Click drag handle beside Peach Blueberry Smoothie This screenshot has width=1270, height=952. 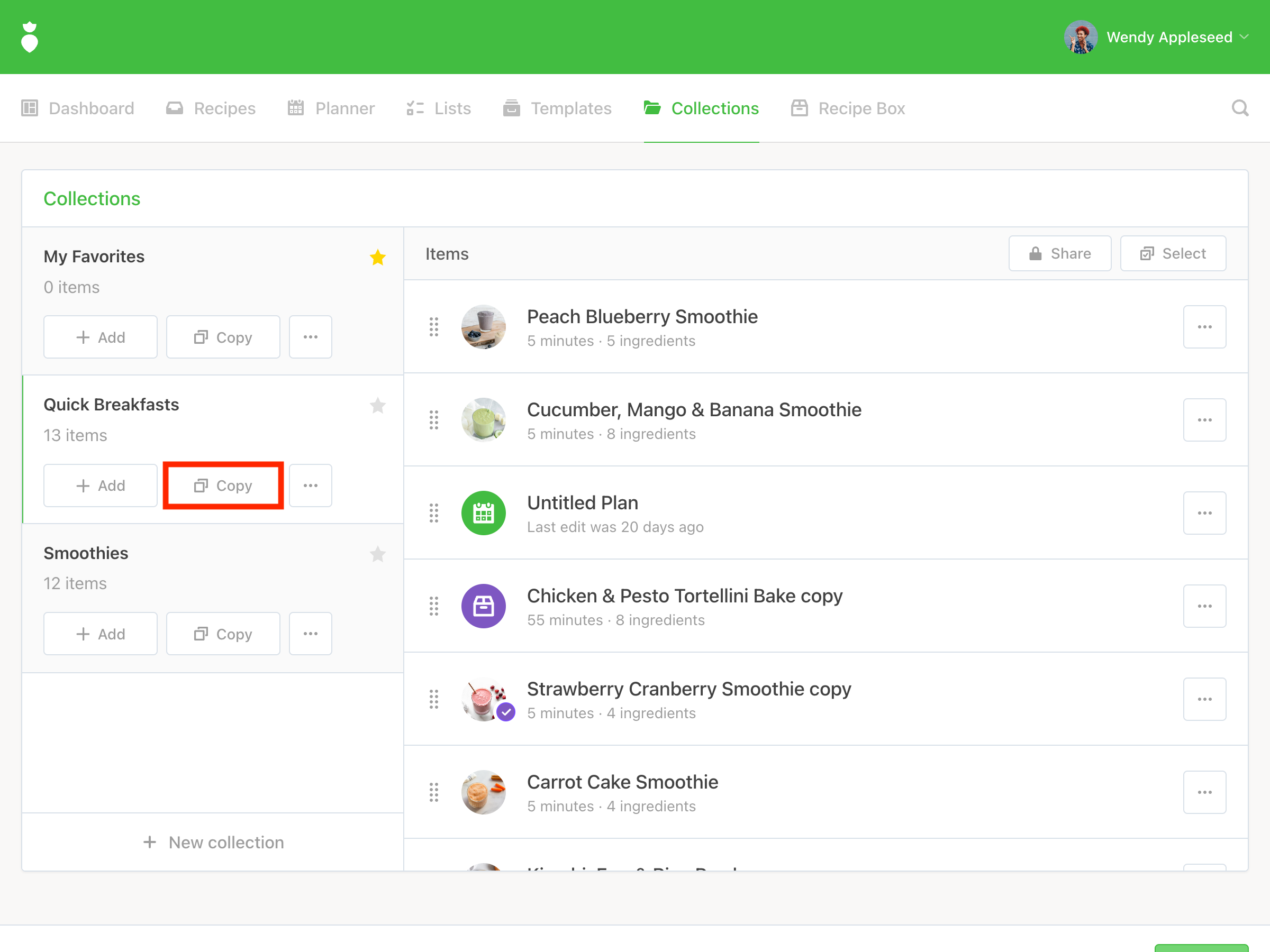click(433, 326)
